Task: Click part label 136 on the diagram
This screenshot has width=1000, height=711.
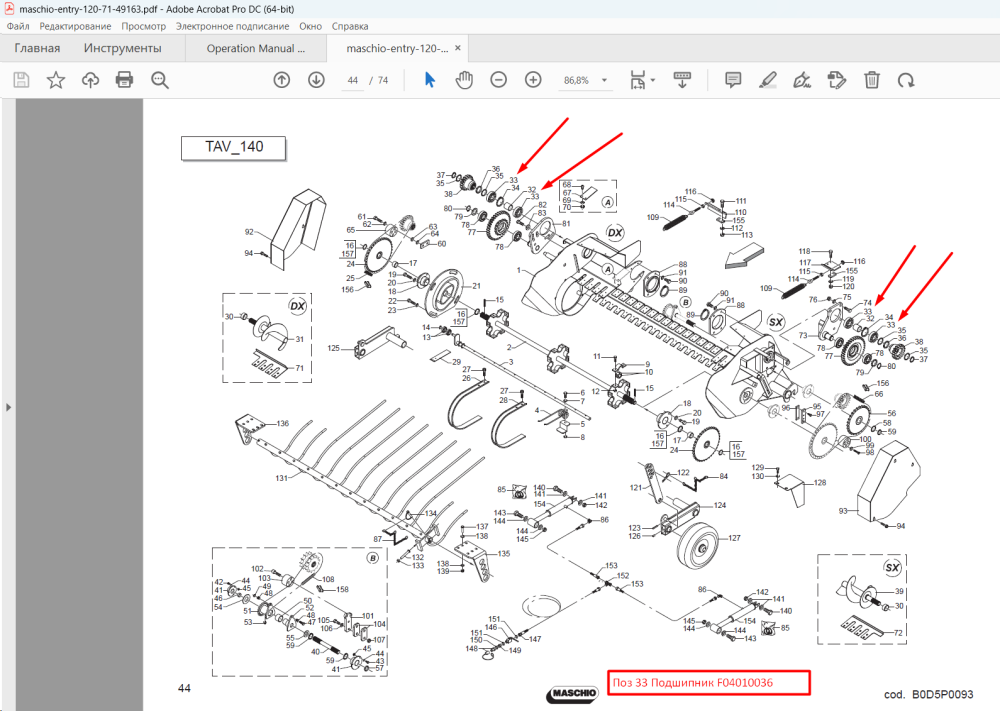Action: (283, 423)
